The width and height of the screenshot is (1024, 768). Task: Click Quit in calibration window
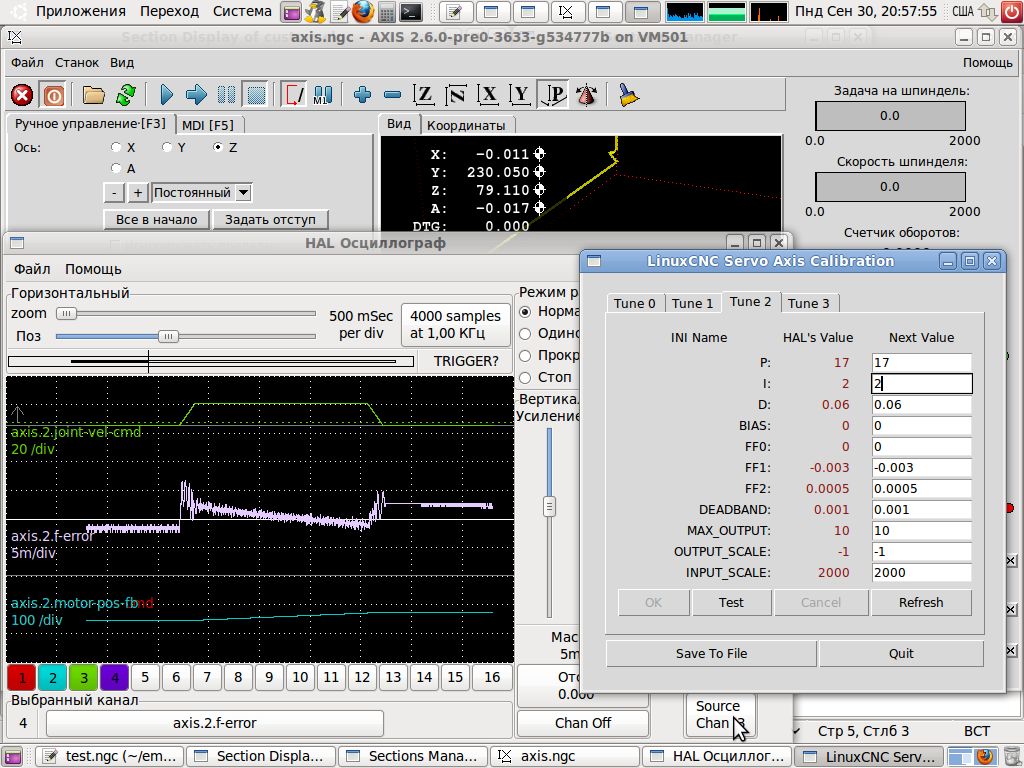coord(901,654)
